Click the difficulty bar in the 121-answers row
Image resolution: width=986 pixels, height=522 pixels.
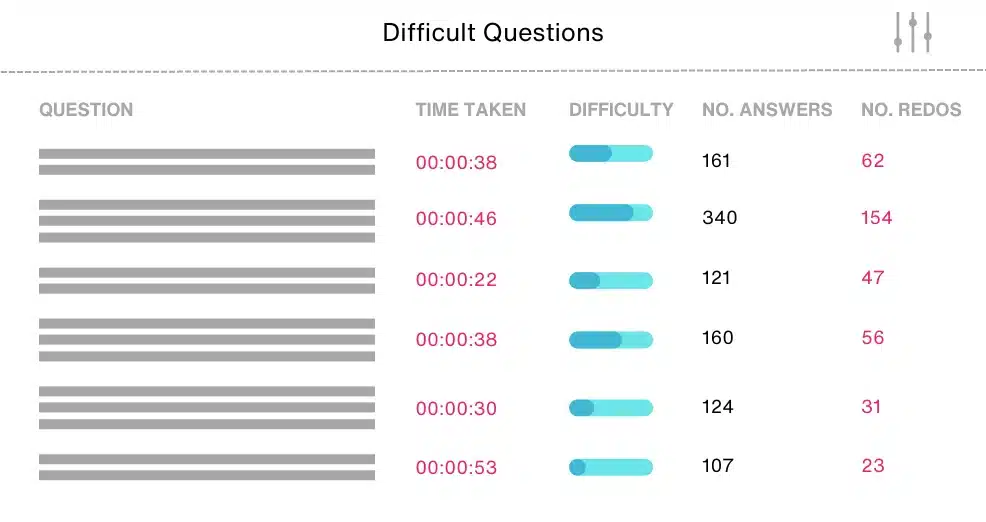click(611, 280)
